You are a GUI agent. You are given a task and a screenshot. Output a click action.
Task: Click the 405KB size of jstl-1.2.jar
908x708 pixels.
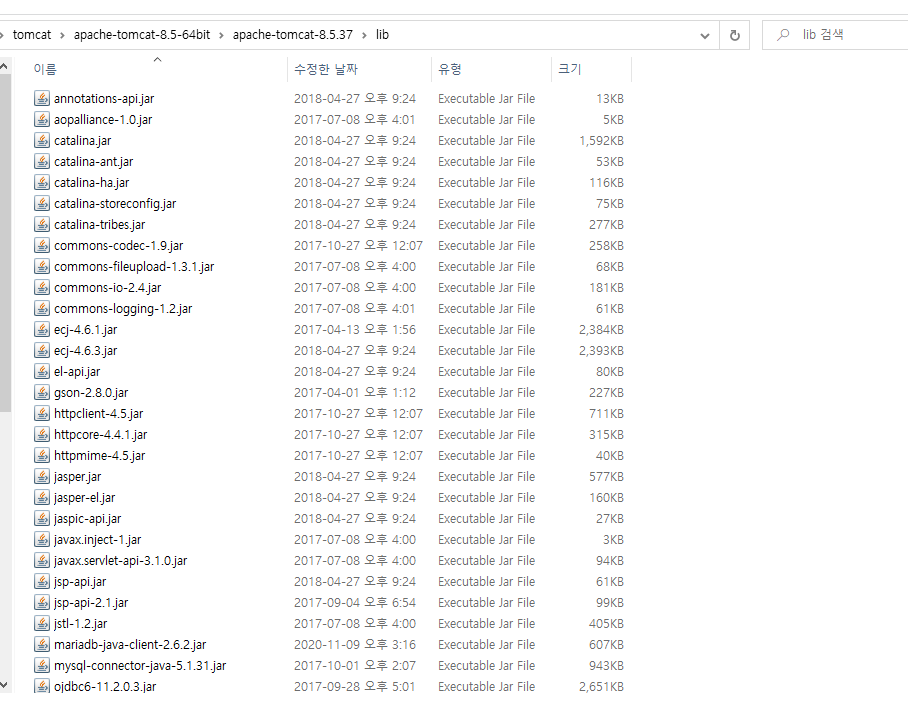[606, 623]
